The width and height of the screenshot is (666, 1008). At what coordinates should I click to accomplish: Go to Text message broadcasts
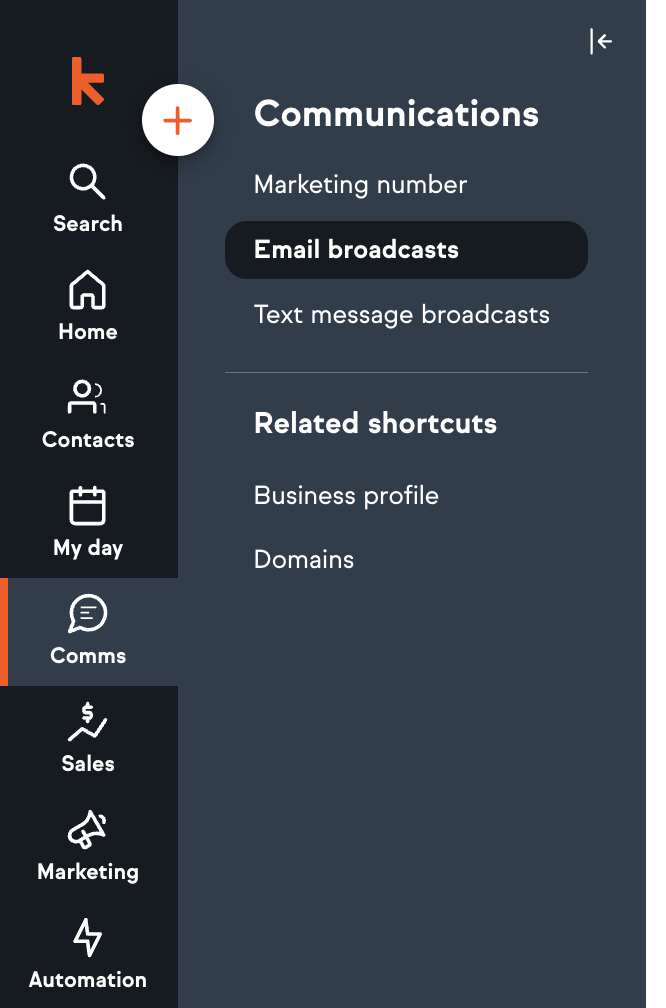click(x=402, y=315)
